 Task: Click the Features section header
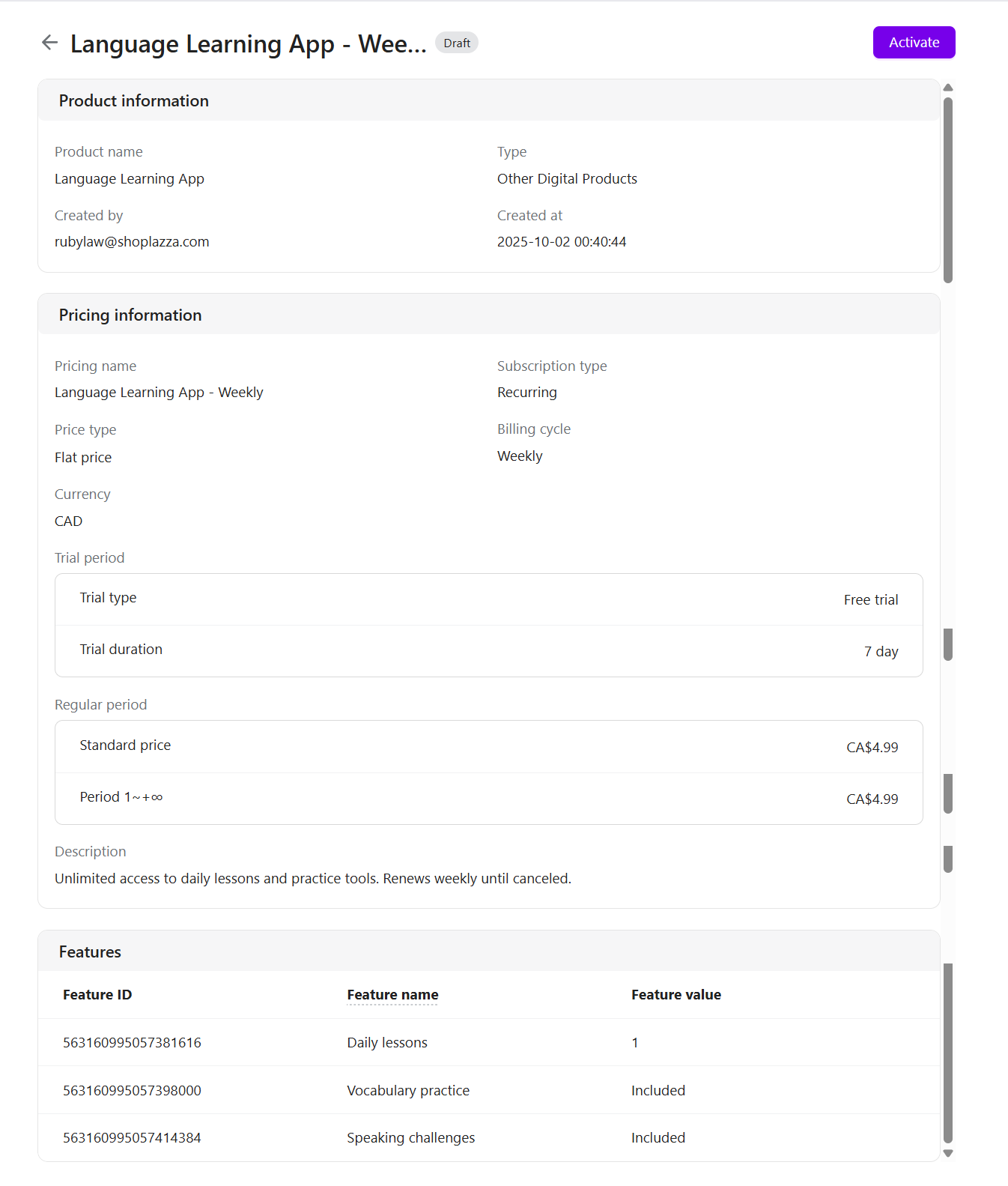(90, 952)
